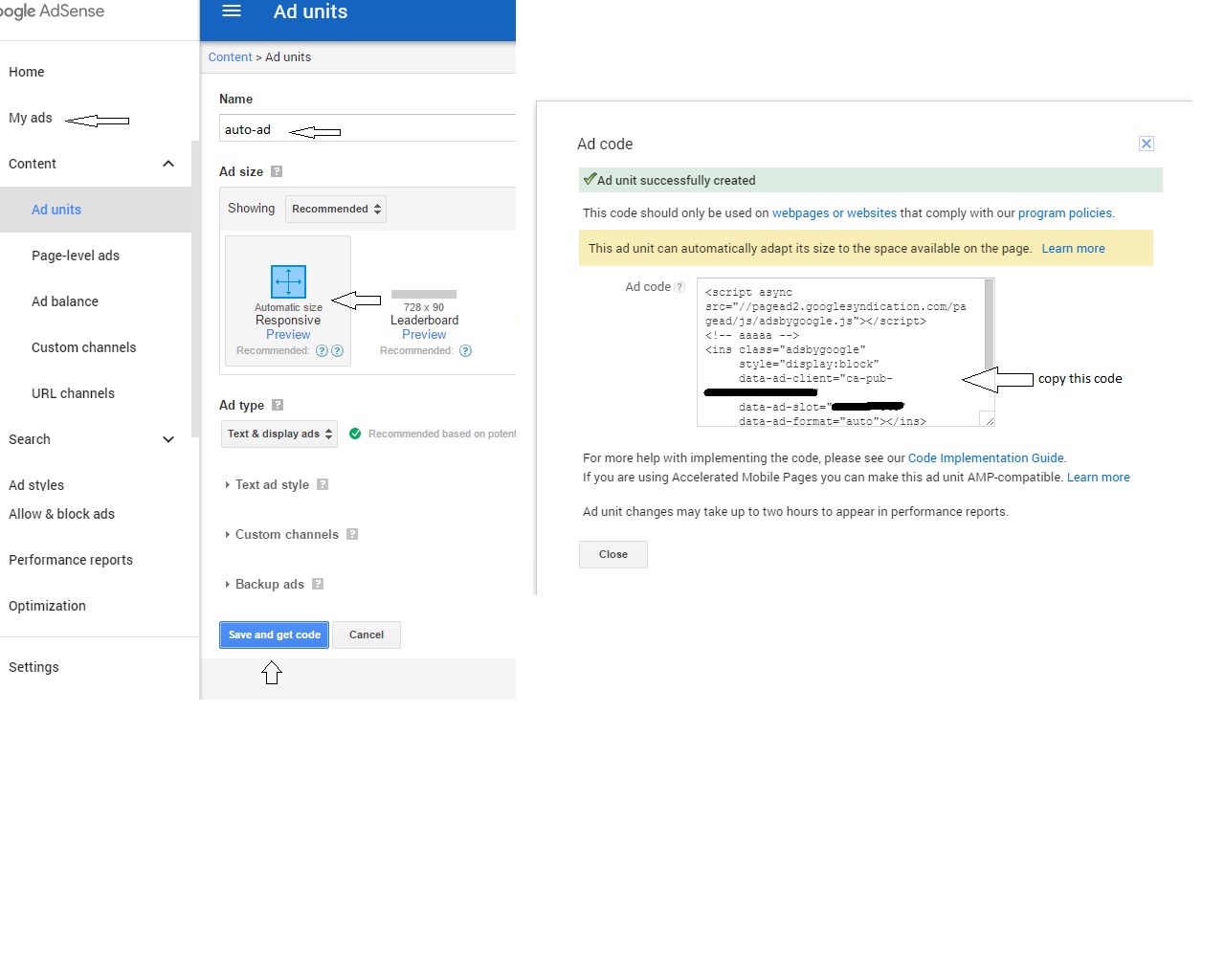Screen dimensions: 1225x980
Task: Open Allow & block ads
Action: 61,514
